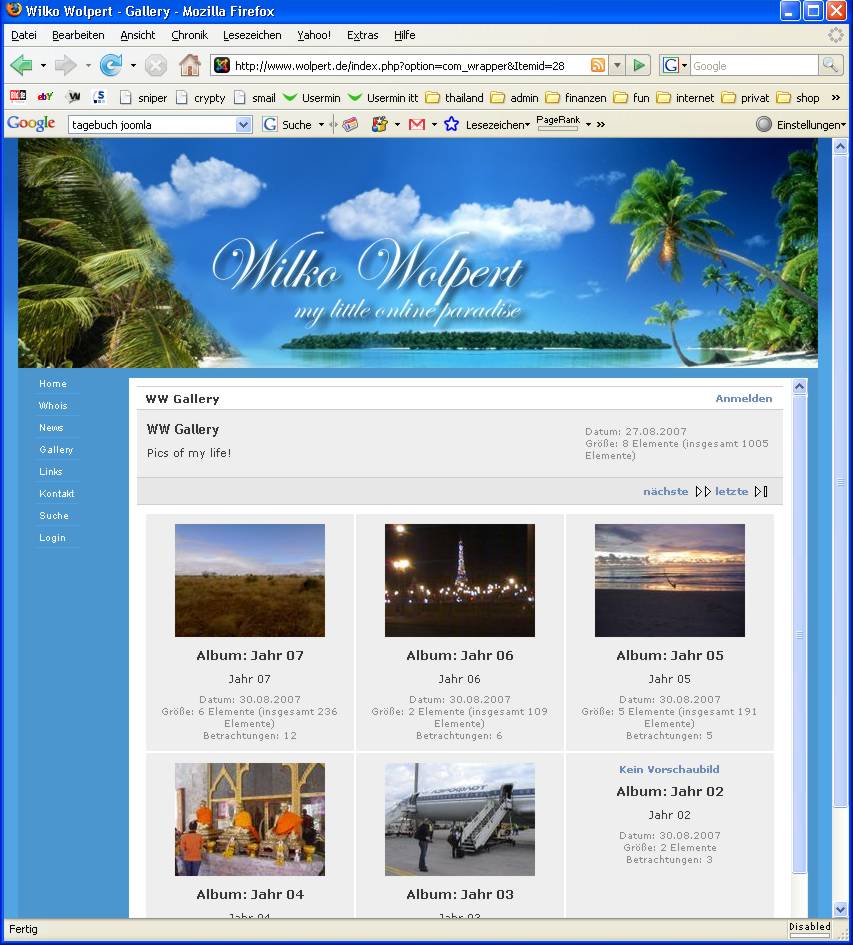Screen dimensions: 853x945
Task: Click the Google search engine icon
Action: [670, 65]
